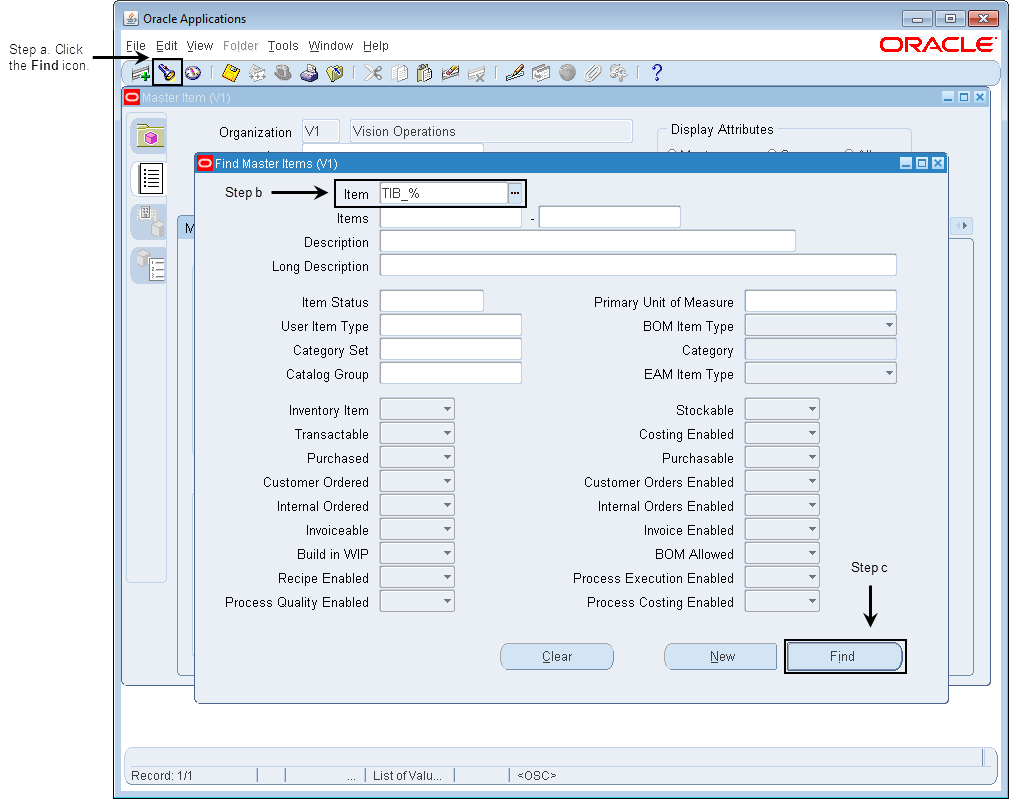Select the organization assignment cubes sidebar icon
Screen dimensions: 1009x799
(x=150, y=221)
